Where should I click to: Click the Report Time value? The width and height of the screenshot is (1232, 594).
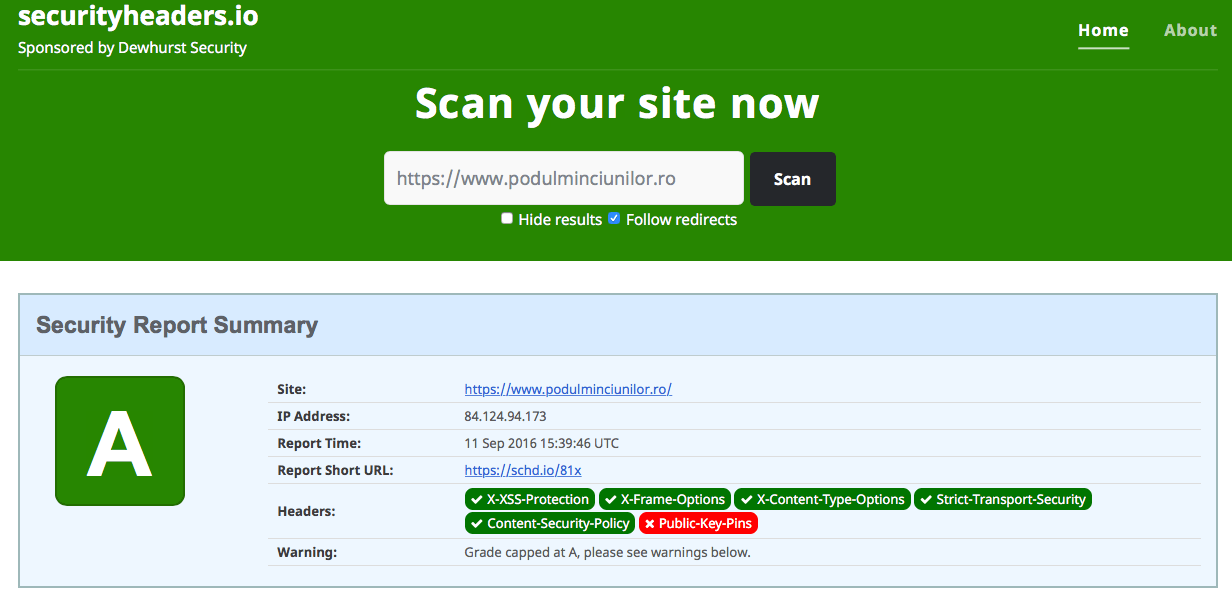coord(541,443)
